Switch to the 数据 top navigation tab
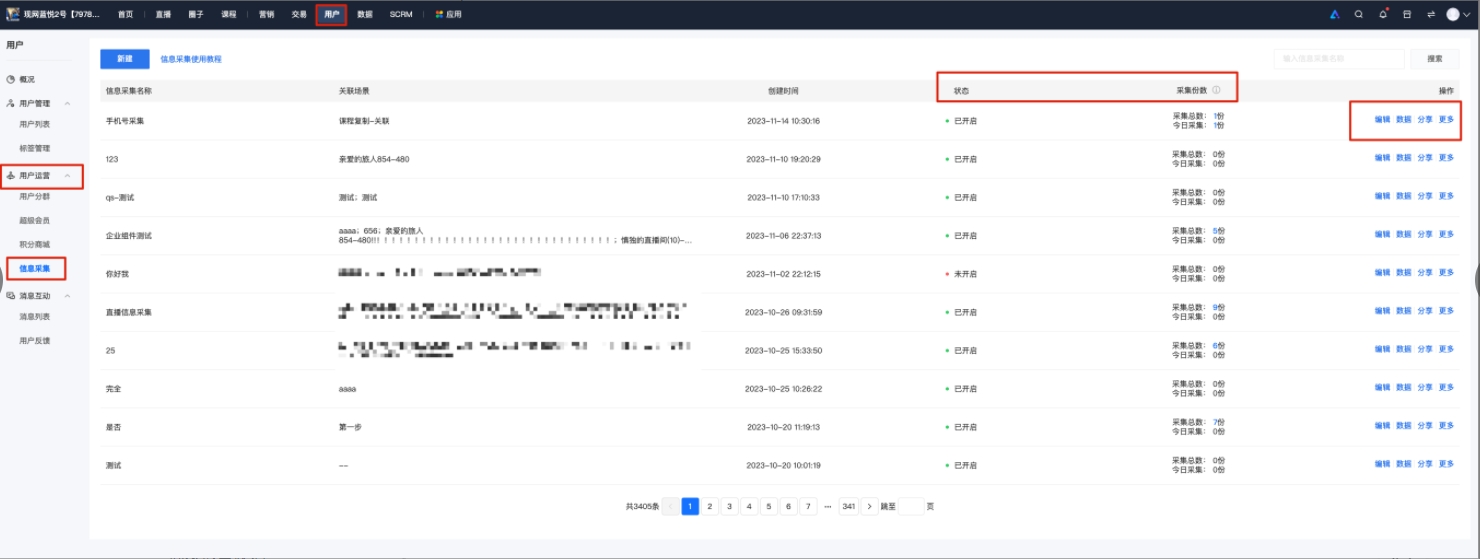1480x559 pixels. tap(365, 15)
